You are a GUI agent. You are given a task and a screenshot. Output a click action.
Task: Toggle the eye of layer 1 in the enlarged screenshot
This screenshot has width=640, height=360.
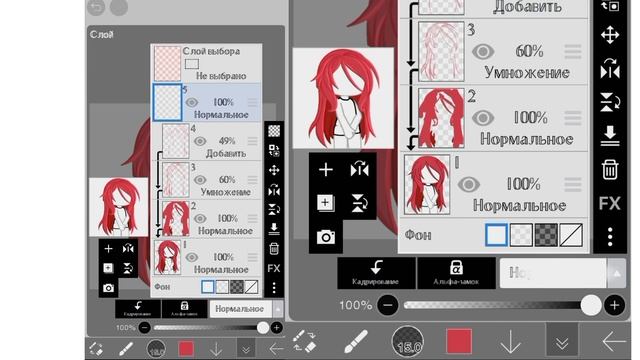pos(469,184)
